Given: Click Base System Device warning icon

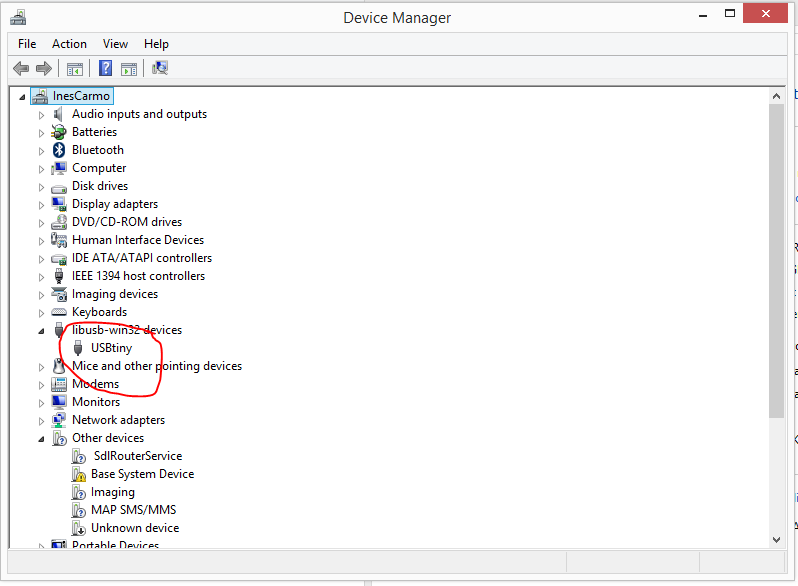Looking at the screenshot, I should (78, 474).
